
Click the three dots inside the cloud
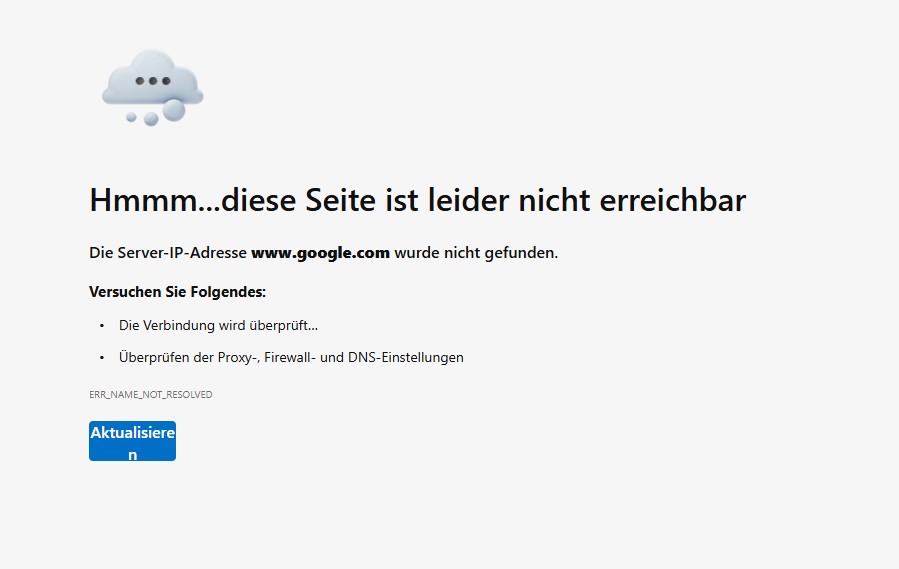[152, 81]
